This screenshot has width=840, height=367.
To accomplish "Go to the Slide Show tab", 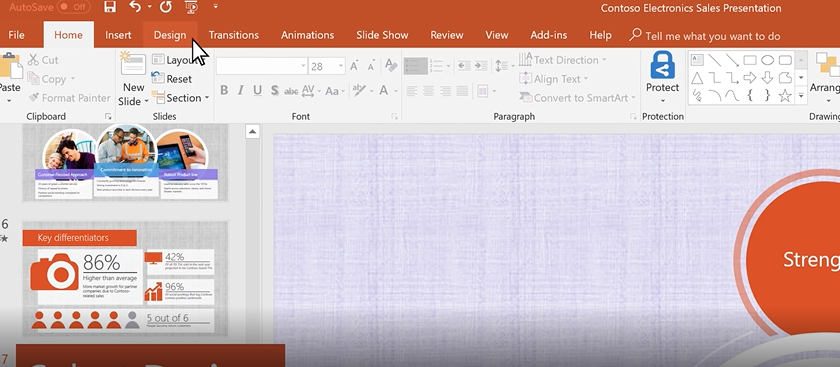I will pyautogui.click(x=382, y=35).
